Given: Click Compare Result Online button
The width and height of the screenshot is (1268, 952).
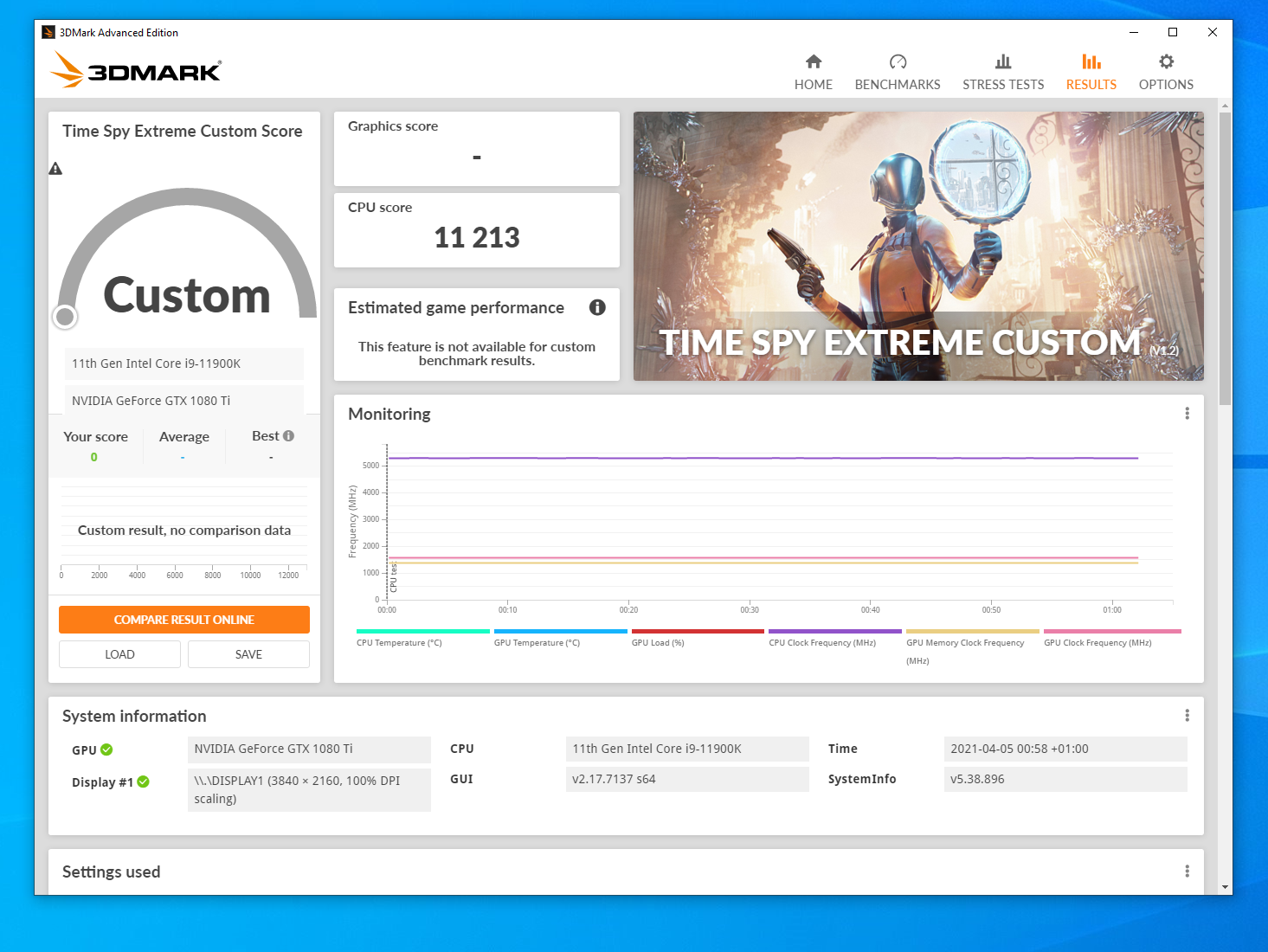Looking at the screenshot, I should pyautogui.click(x=184, y=620).
